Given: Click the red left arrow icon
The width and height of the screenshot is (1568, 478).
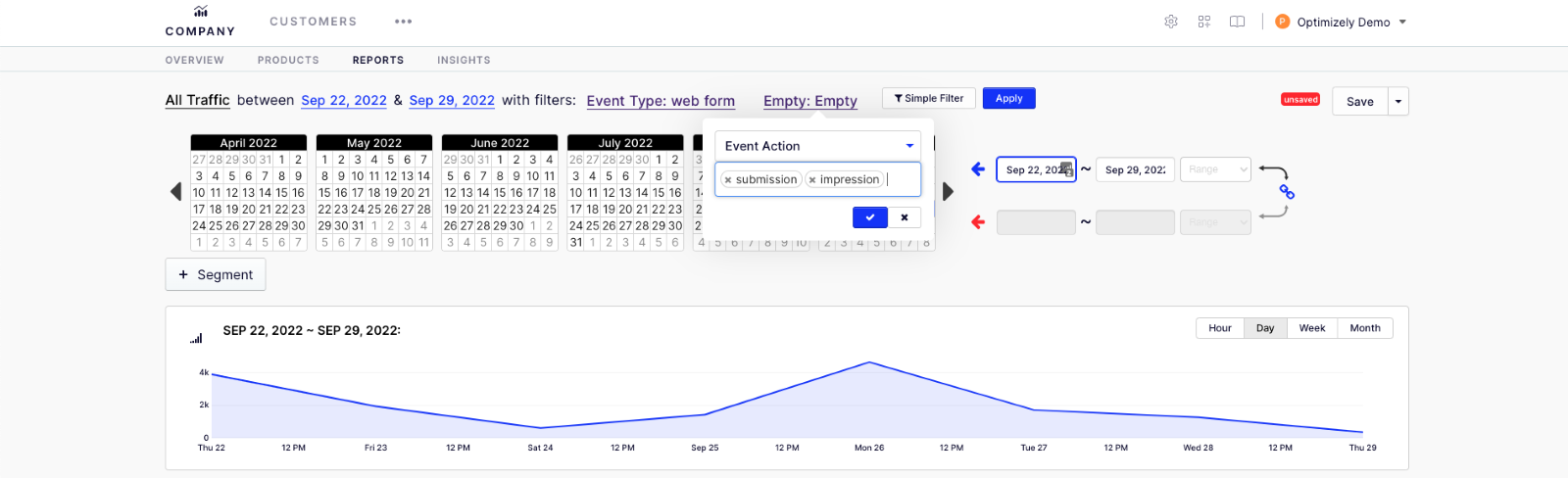Looking at the screenshot, I should click(x=978, y=221).
